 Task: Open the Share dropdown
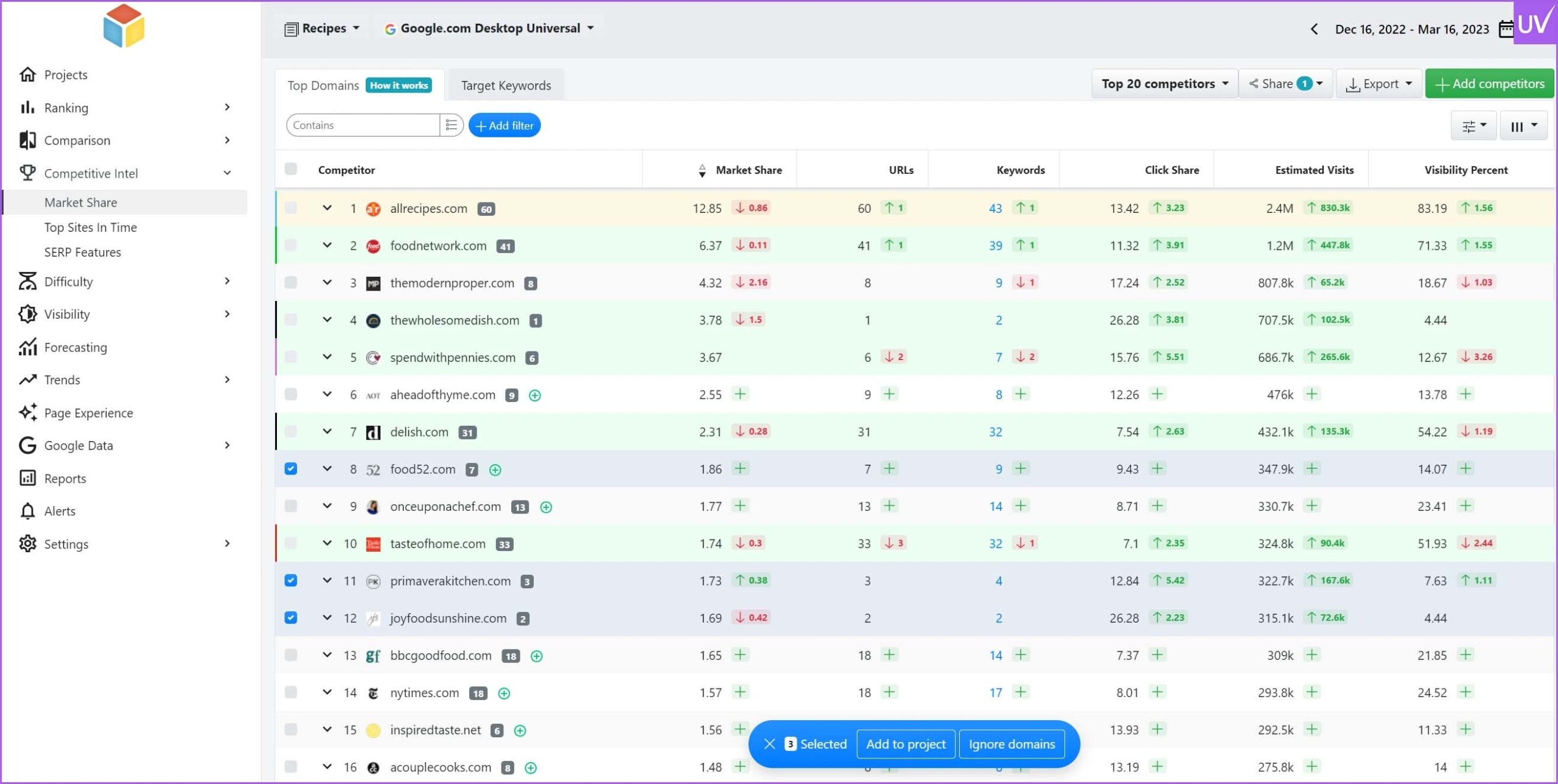tap(1285, 83)
